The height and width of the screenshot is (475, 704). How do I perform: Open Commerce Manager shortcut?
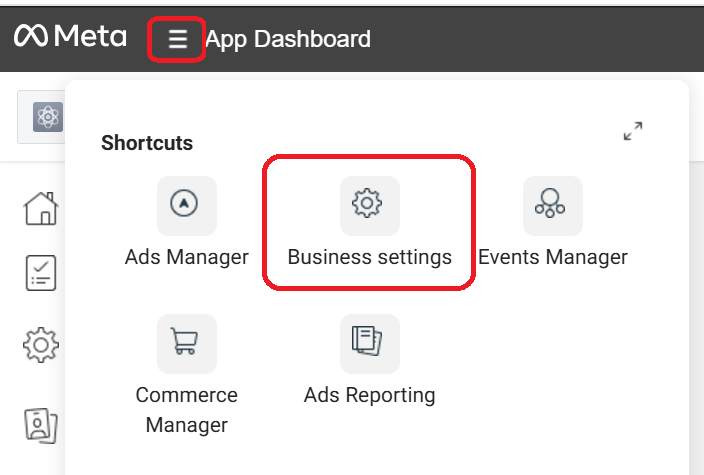187,375
